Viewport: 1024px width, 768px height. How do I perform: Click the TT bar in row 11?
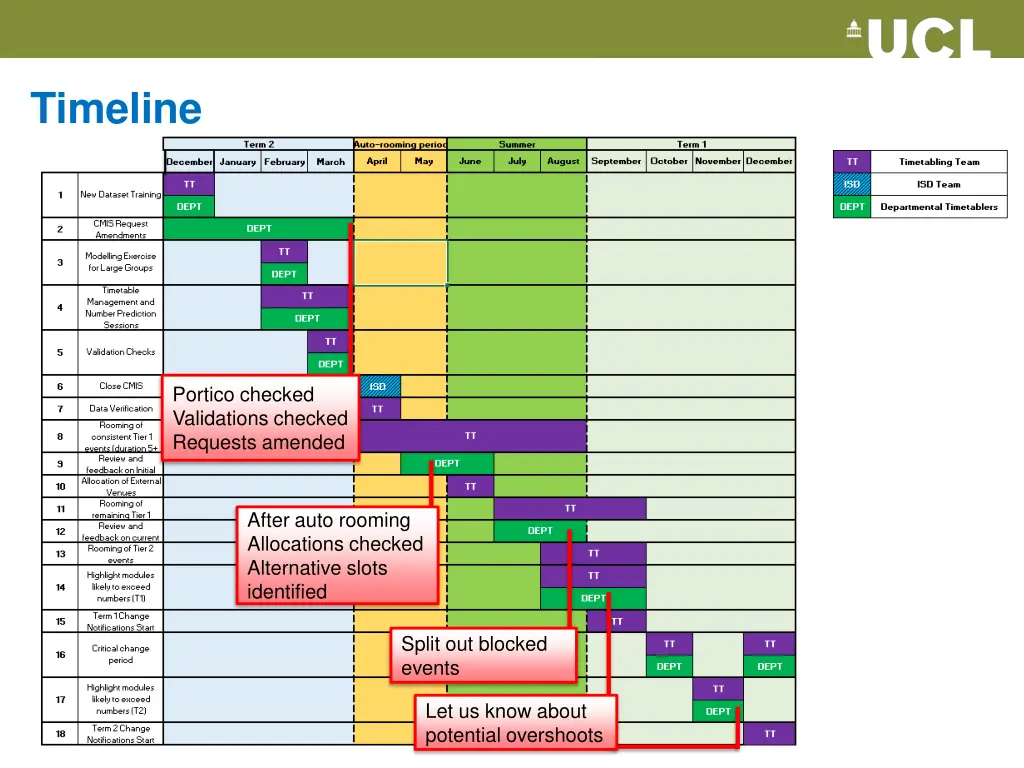[570, 508]
